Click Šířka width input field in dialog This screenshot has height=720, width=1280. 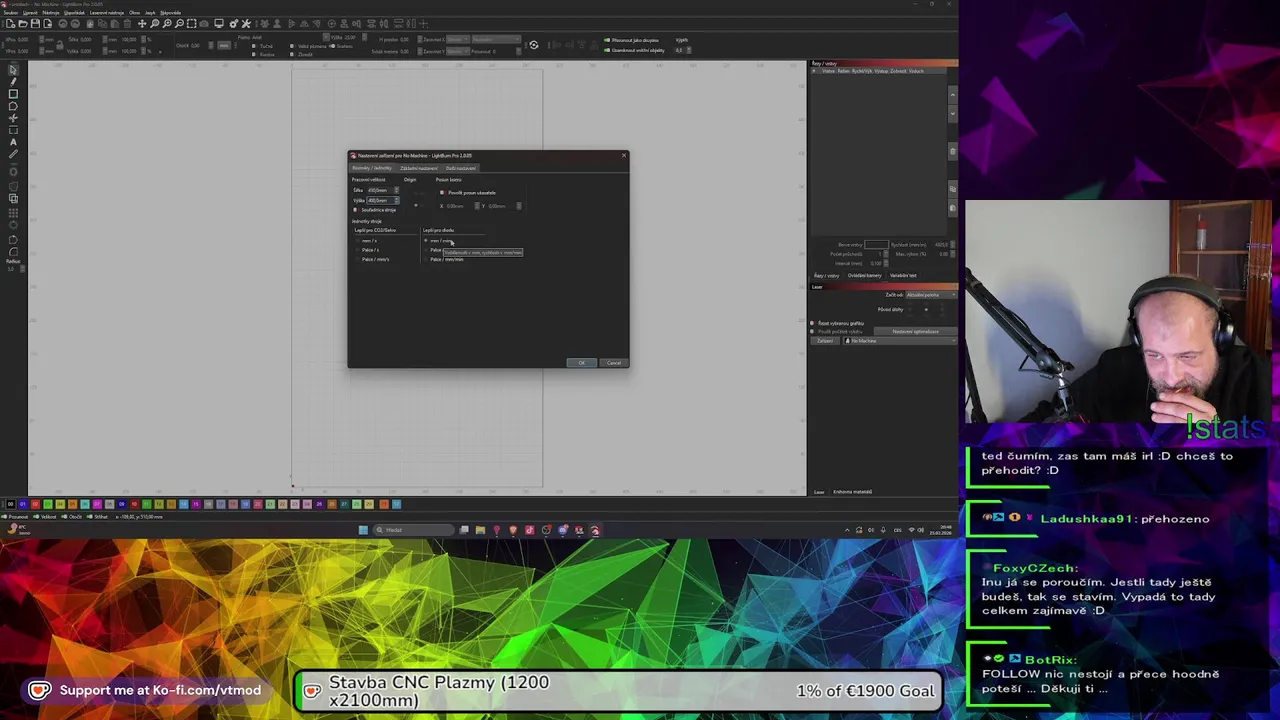coord(381,190)
